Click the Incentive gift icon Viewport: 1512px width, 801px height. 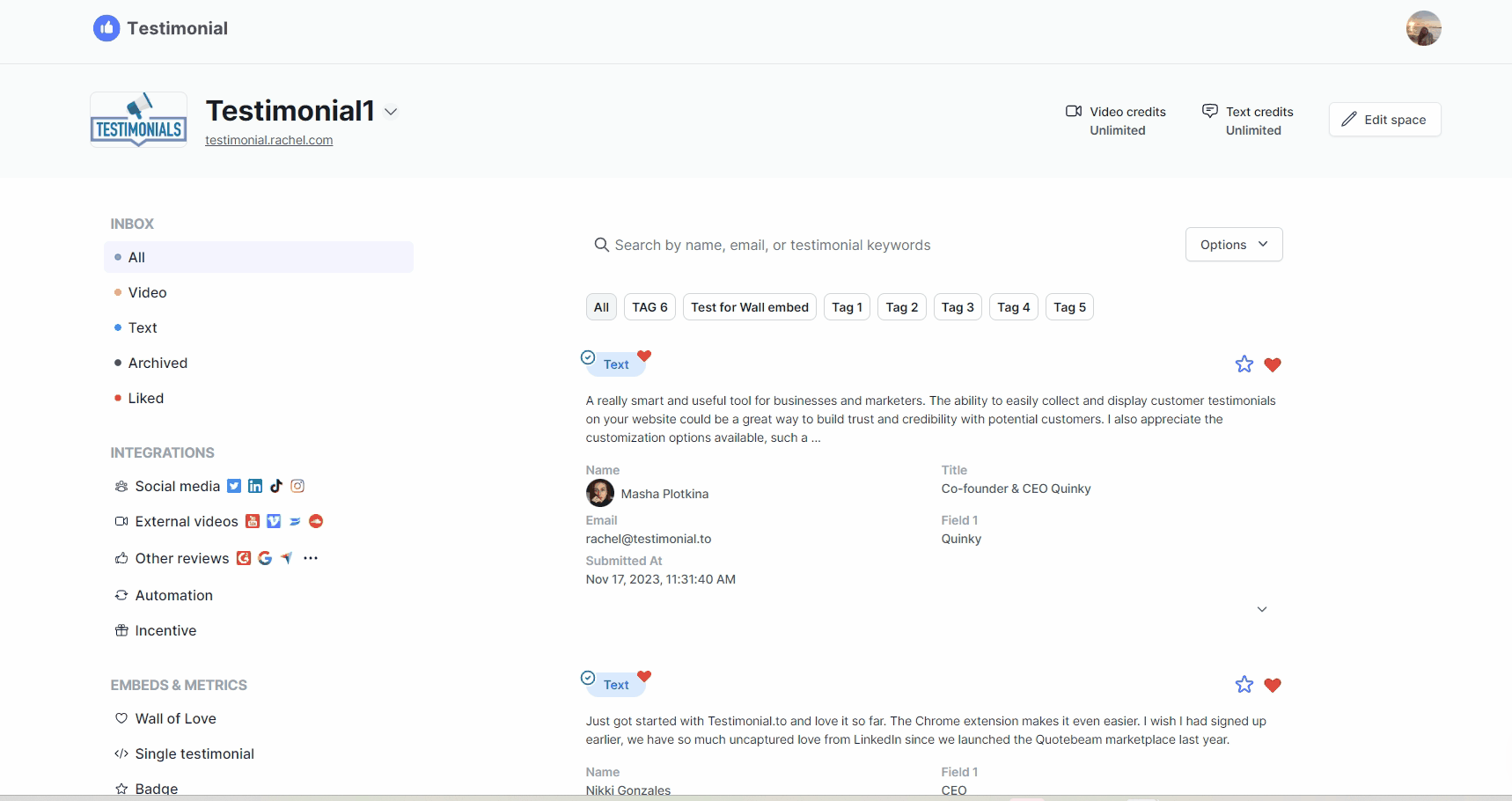pos(121,630)
